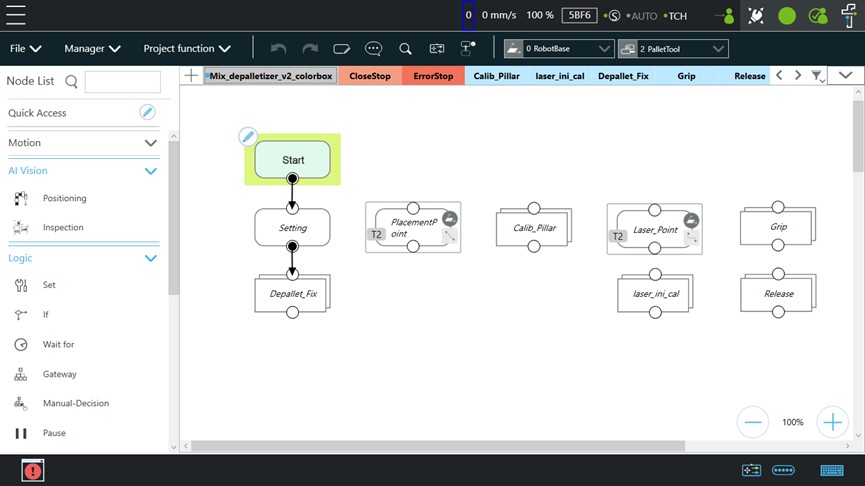Select the Setting node

292,227
